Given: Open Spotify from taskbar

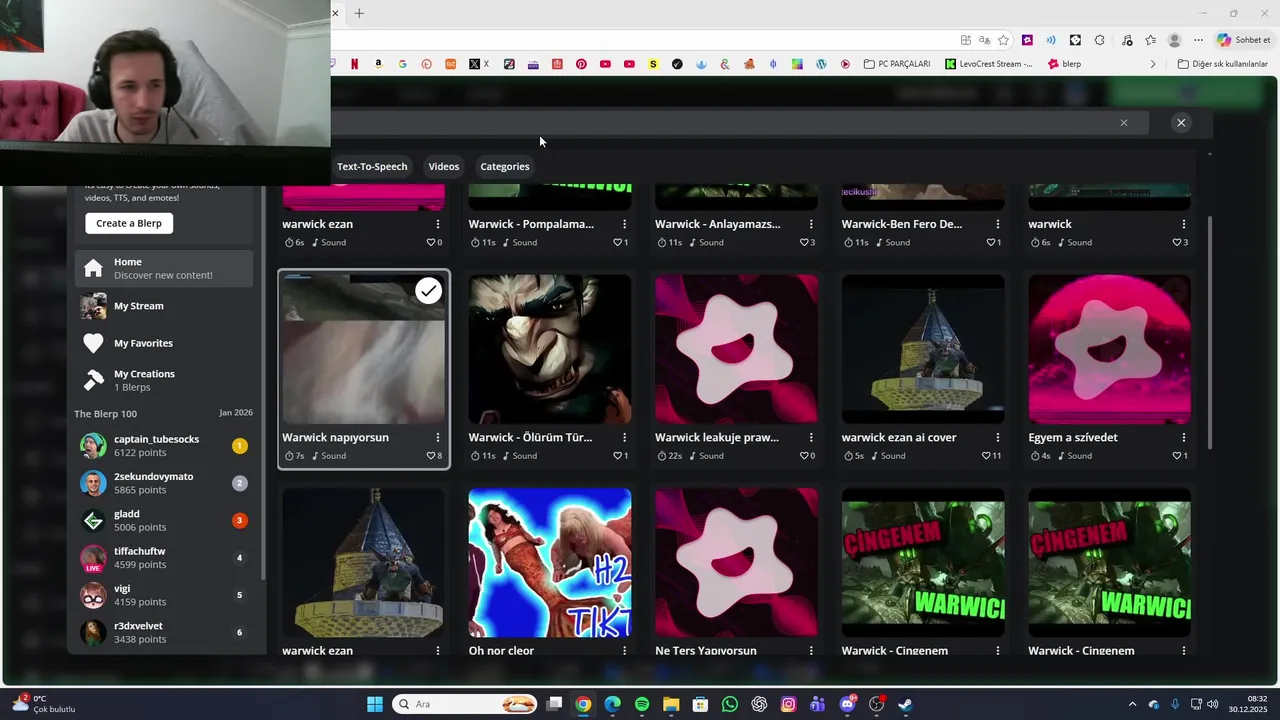Looking at the screenshot, I should pyautogui.click(x=642, y=704).
